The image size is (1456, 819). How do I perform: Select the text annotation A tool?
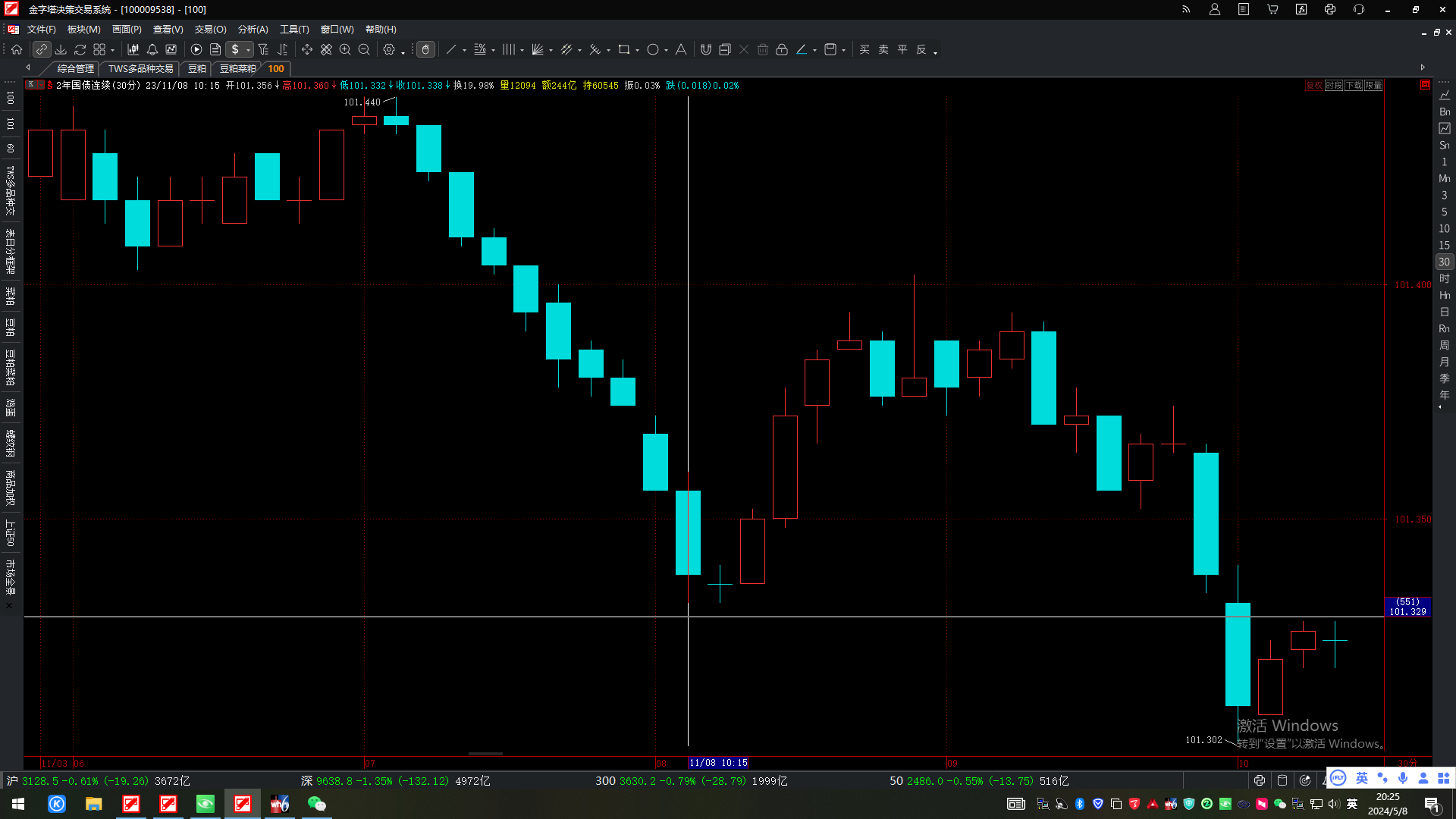click(x=681, y=49)
